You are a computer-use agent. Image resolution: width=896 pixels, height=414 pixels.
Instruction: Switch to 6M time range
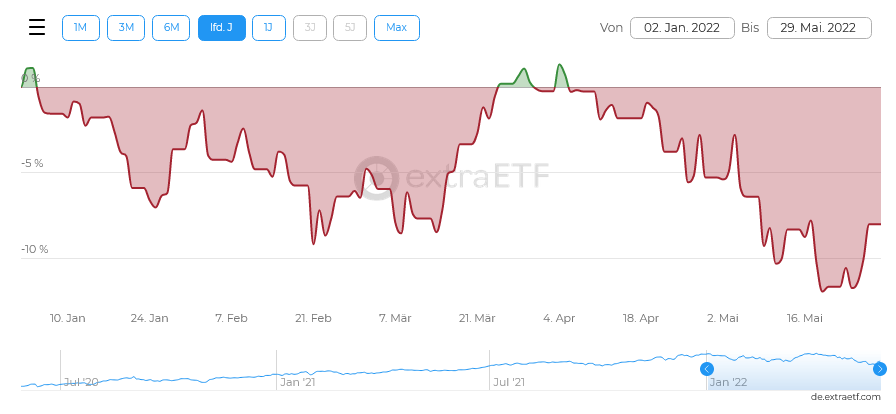coord(171,28)
